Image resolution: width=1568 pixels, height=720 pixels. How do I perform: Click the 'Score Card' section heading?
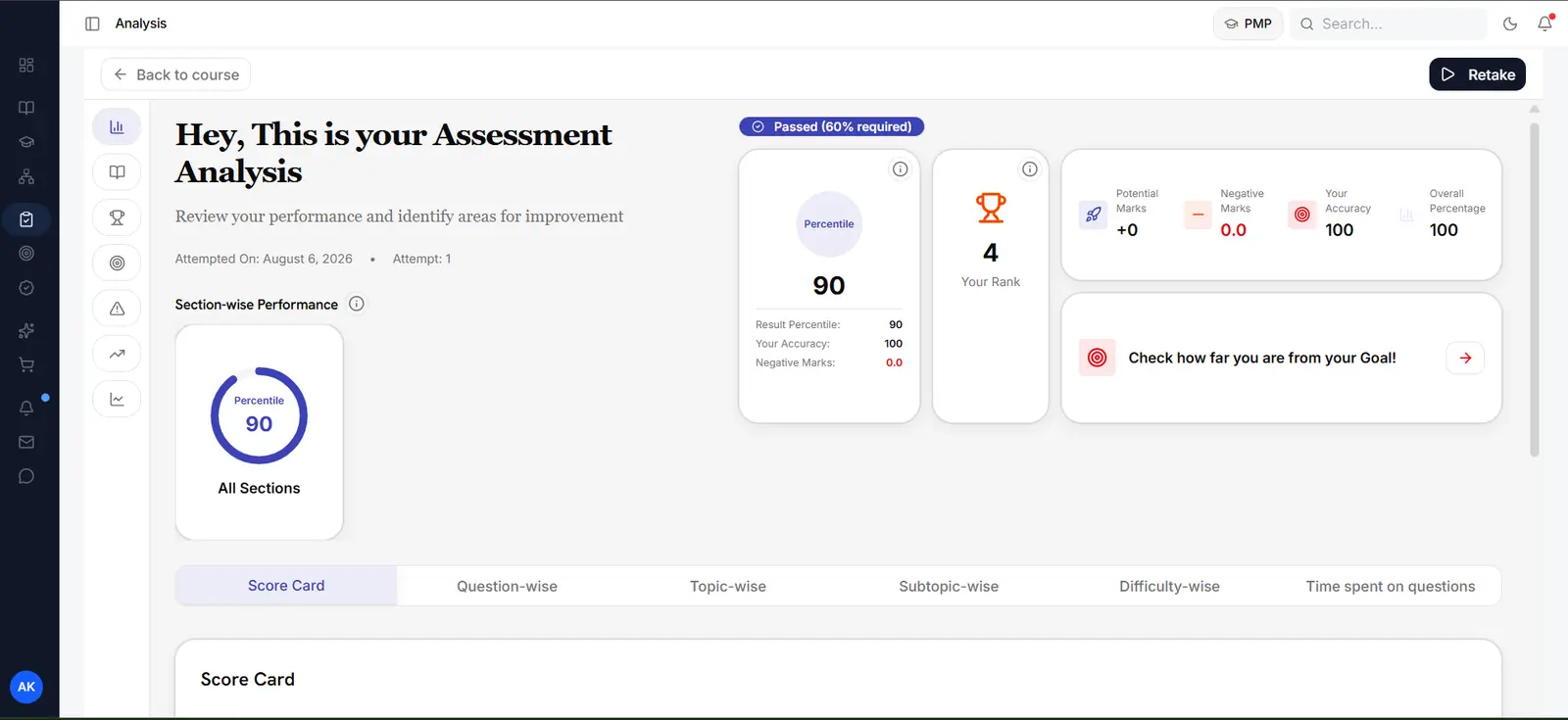(248, 679)
